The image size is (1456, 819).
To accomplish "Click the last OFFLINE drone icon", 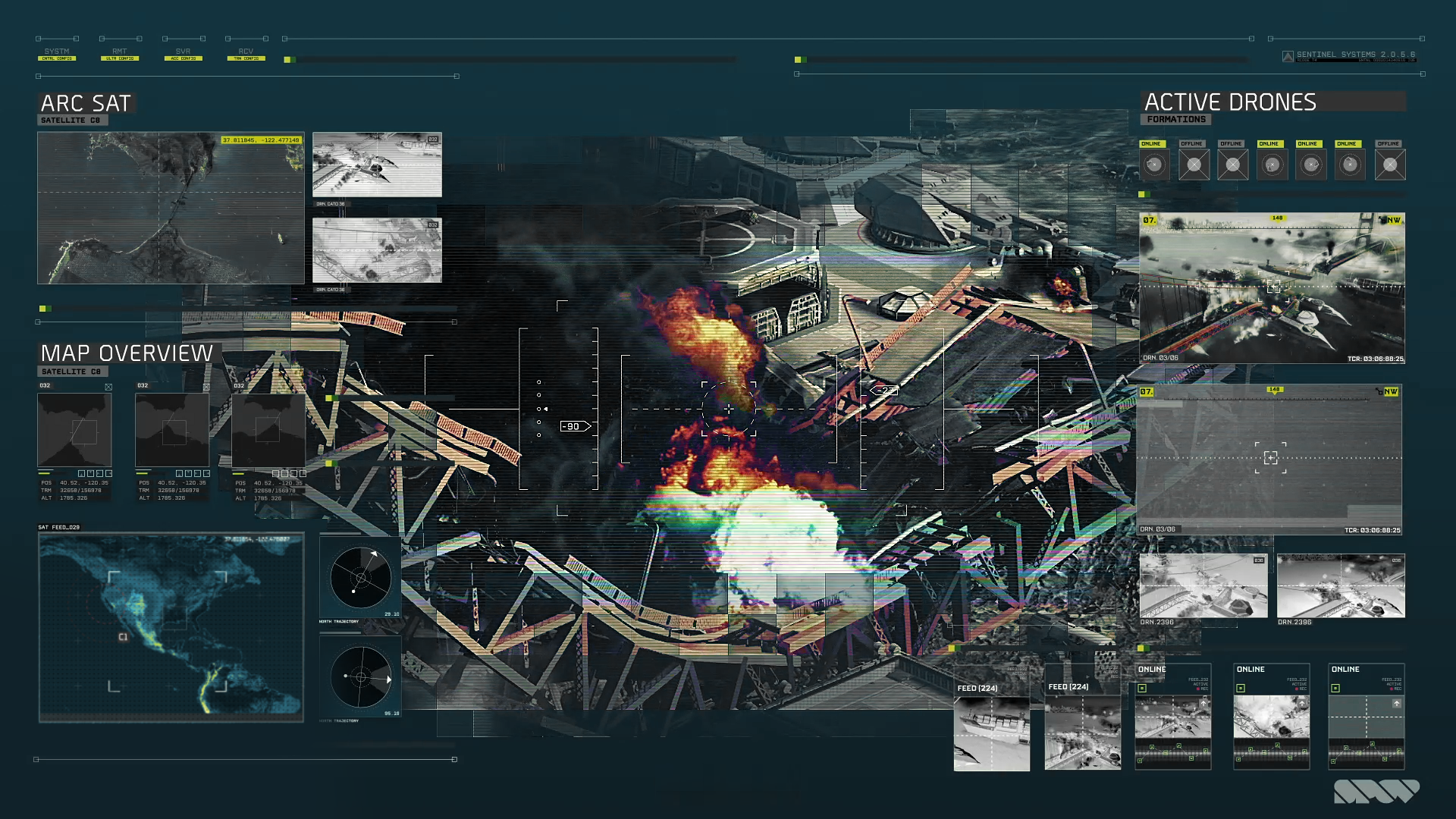I will 1390,165.
